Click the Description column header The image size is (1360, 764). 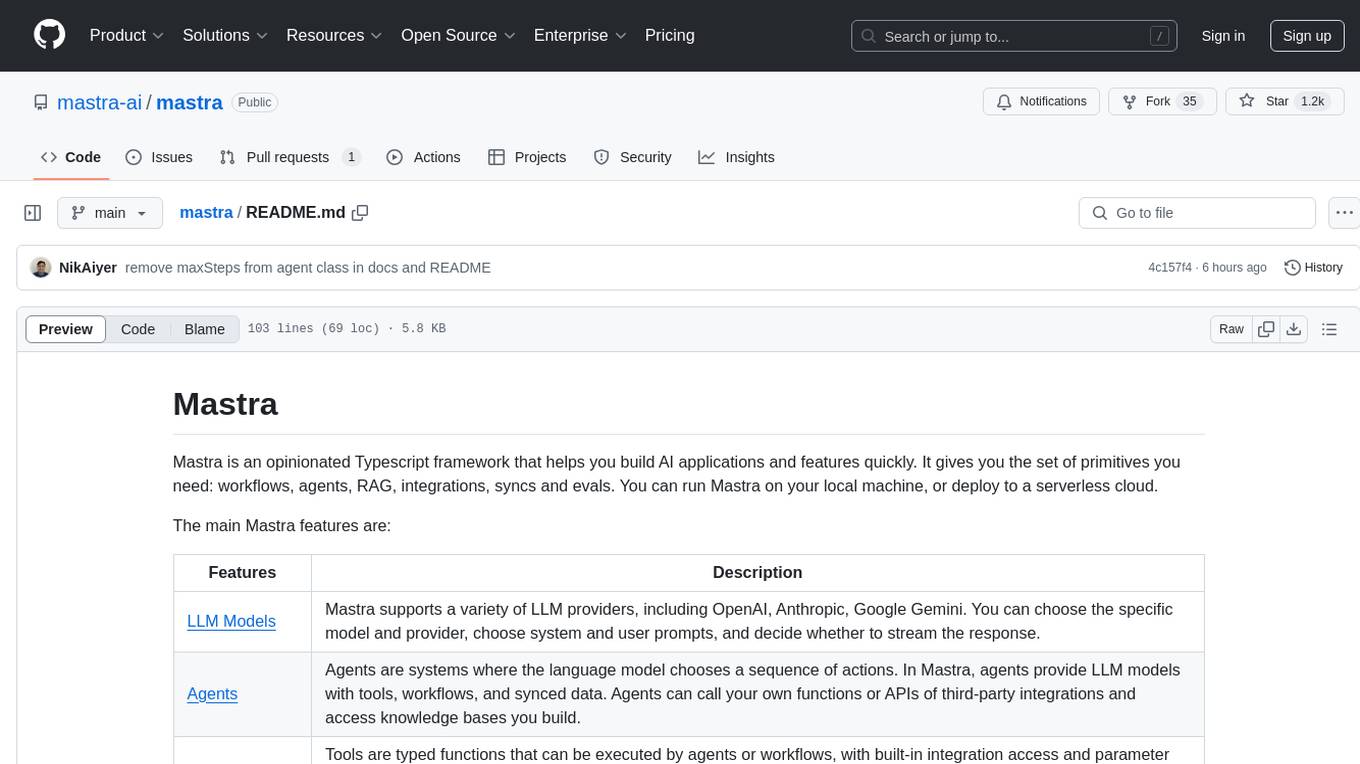[757, 572]
